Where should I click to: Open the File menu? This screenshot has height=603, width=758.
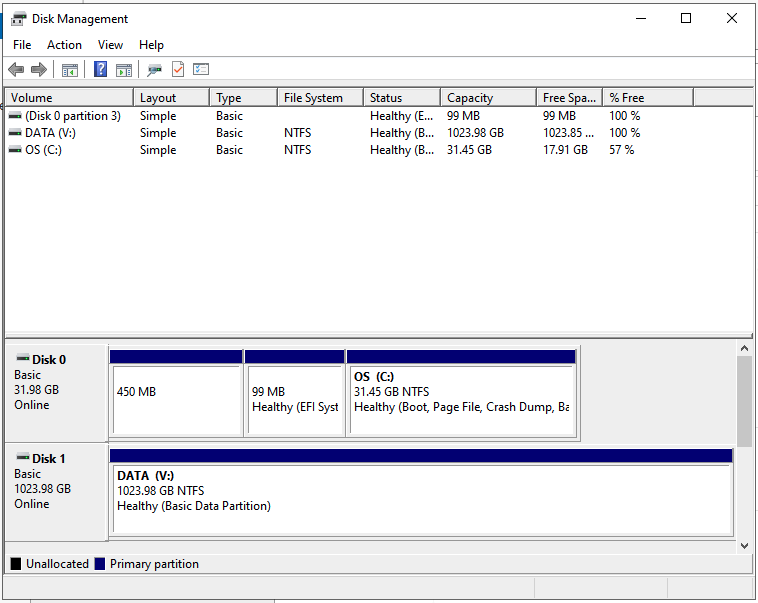click(22, 45)
